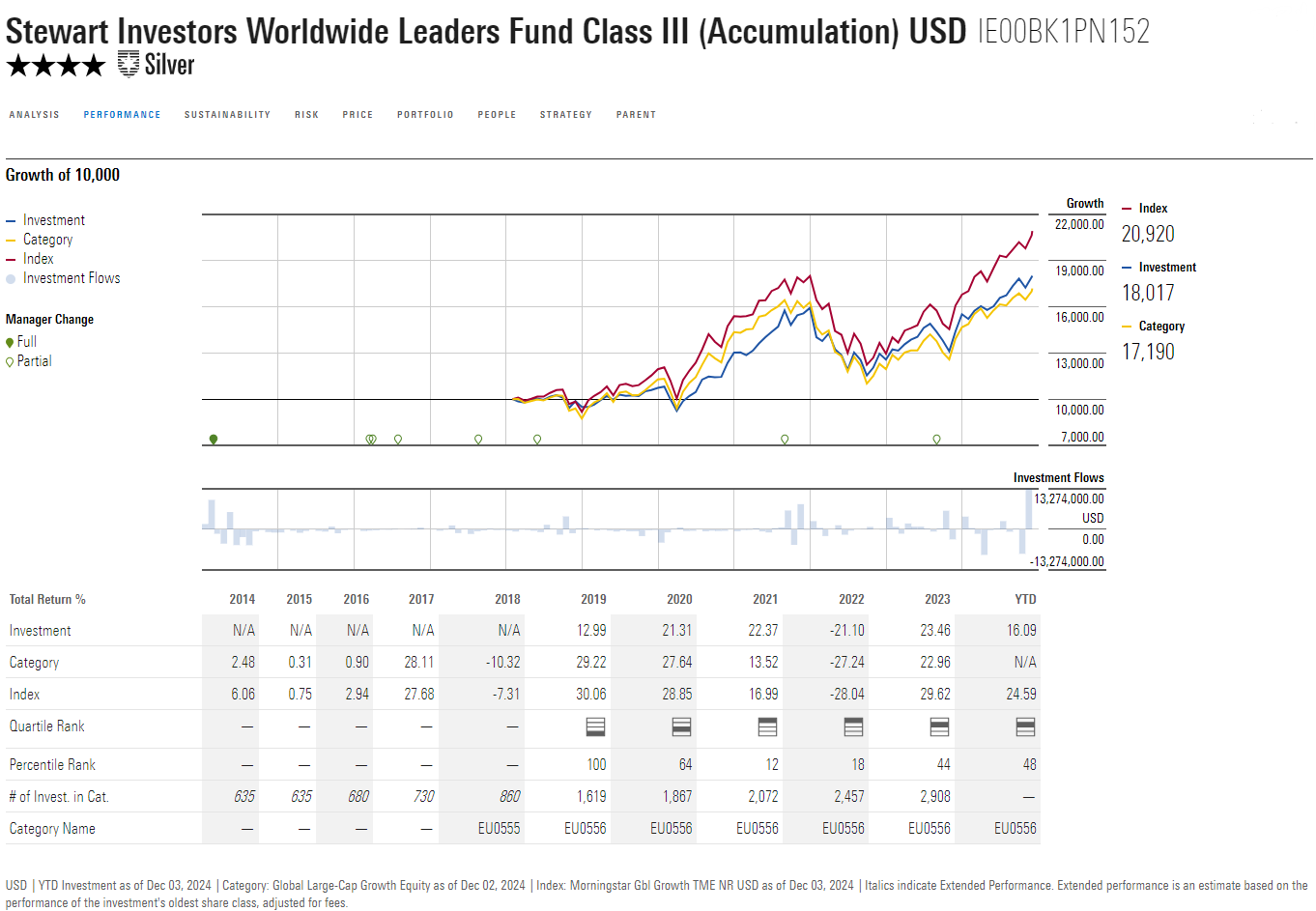
Task: Click the partial manager change marker in 2023
Action: pyautogui.click(x=936, y=440)
